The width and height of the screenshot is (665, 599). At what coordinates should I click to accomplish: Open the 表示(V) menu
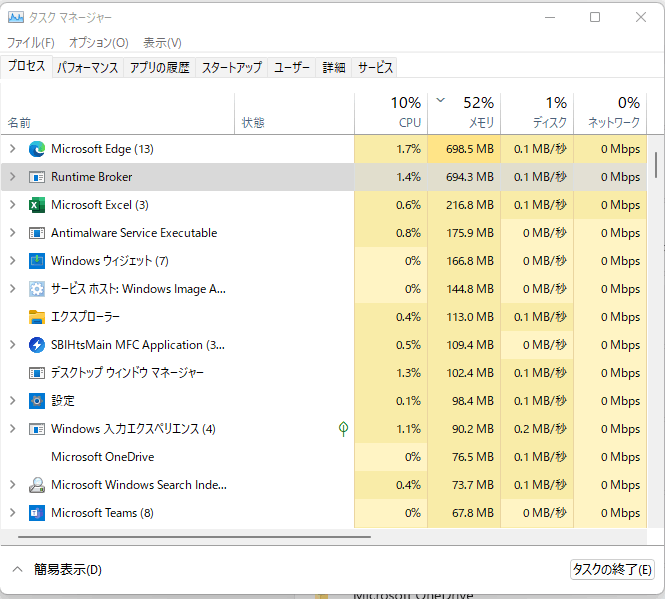click(162, 43)
